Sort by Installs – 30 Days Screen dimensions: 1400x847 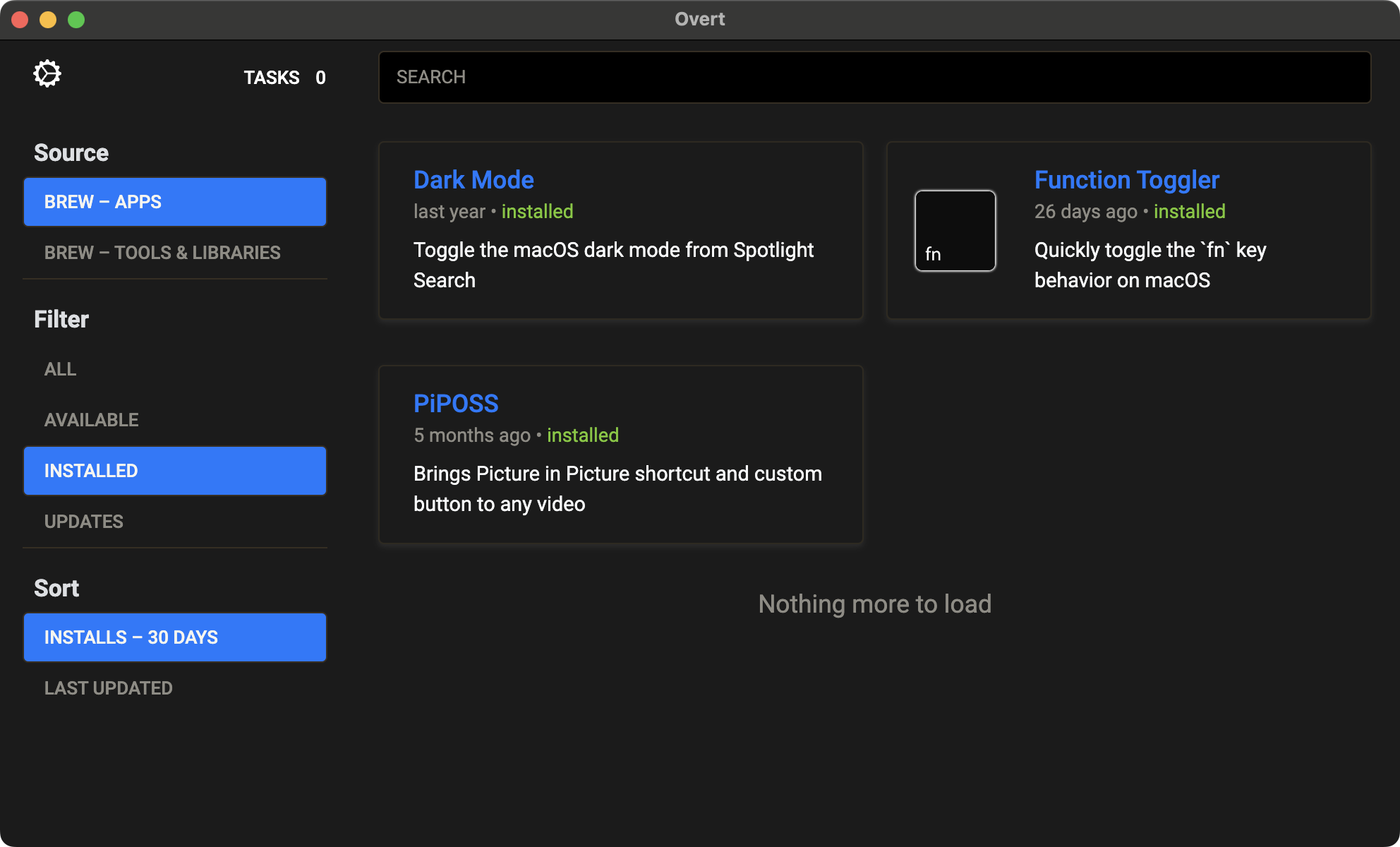174,637
